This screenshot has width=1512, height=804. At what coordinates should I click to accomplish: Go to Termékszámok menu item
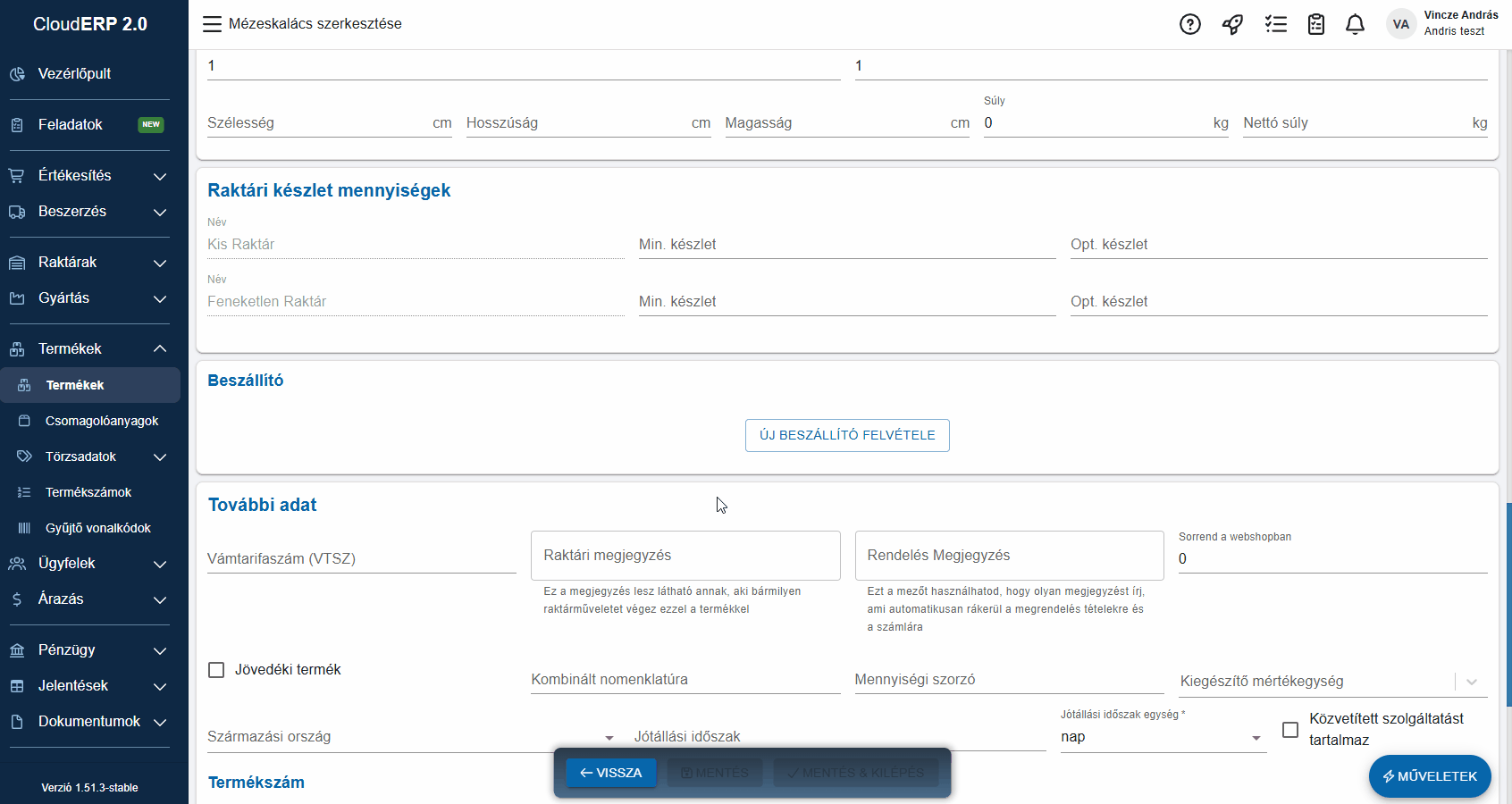pos(88,492)
